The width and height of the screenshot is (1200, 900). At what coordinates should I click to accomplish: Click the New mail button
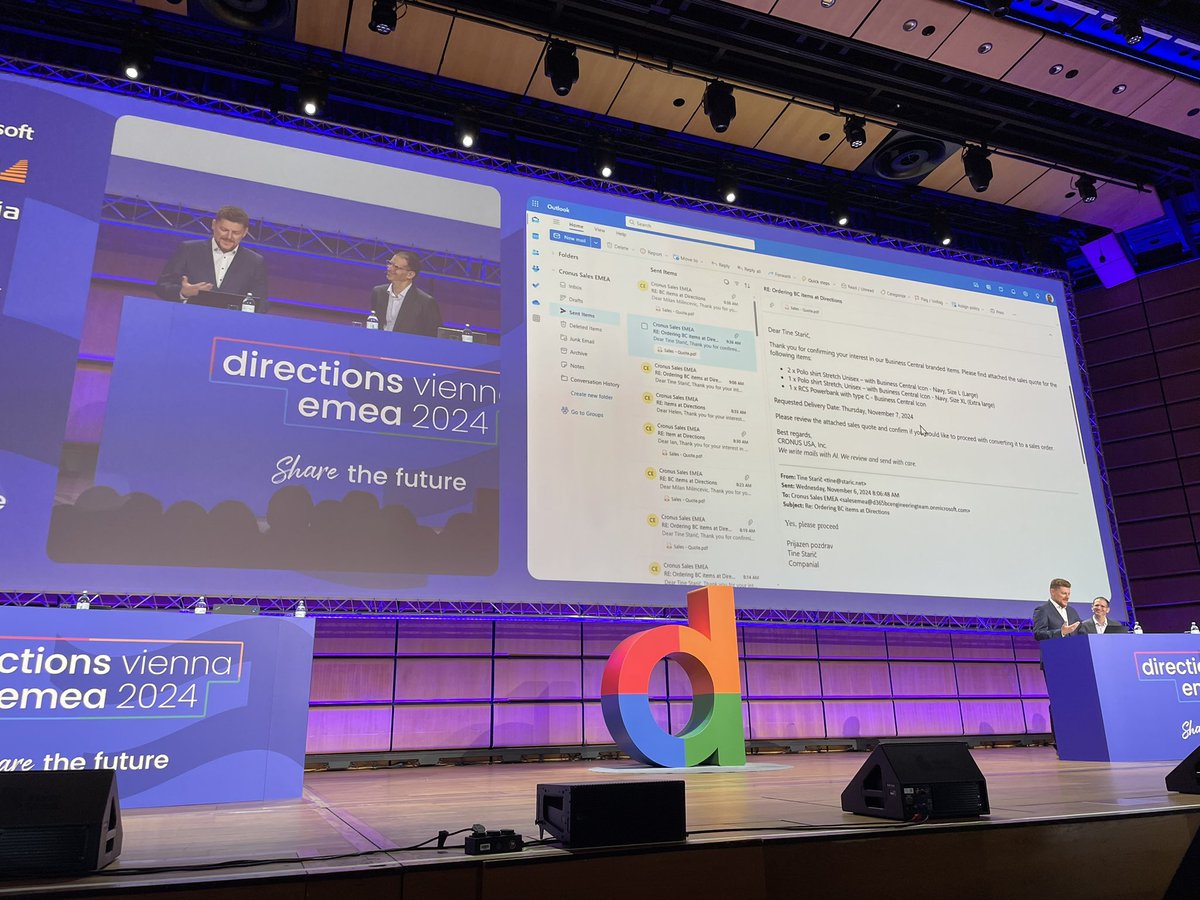click(x=570, y=238)
